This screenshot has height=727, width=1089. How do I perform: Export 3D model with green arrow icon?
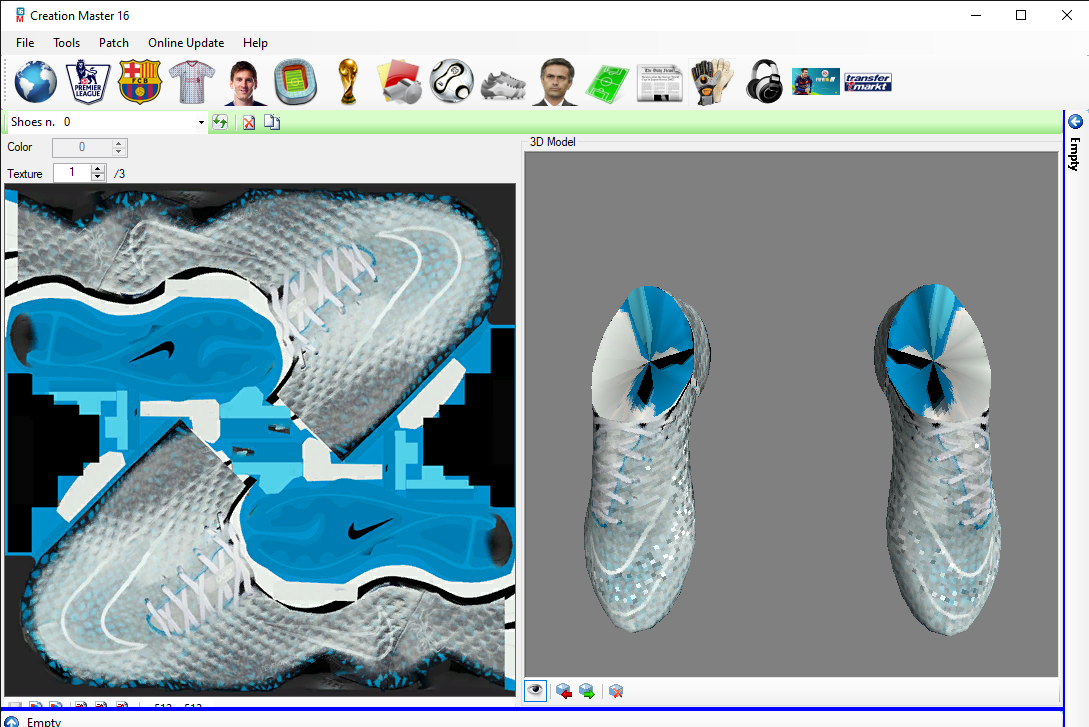coord(587,692)
